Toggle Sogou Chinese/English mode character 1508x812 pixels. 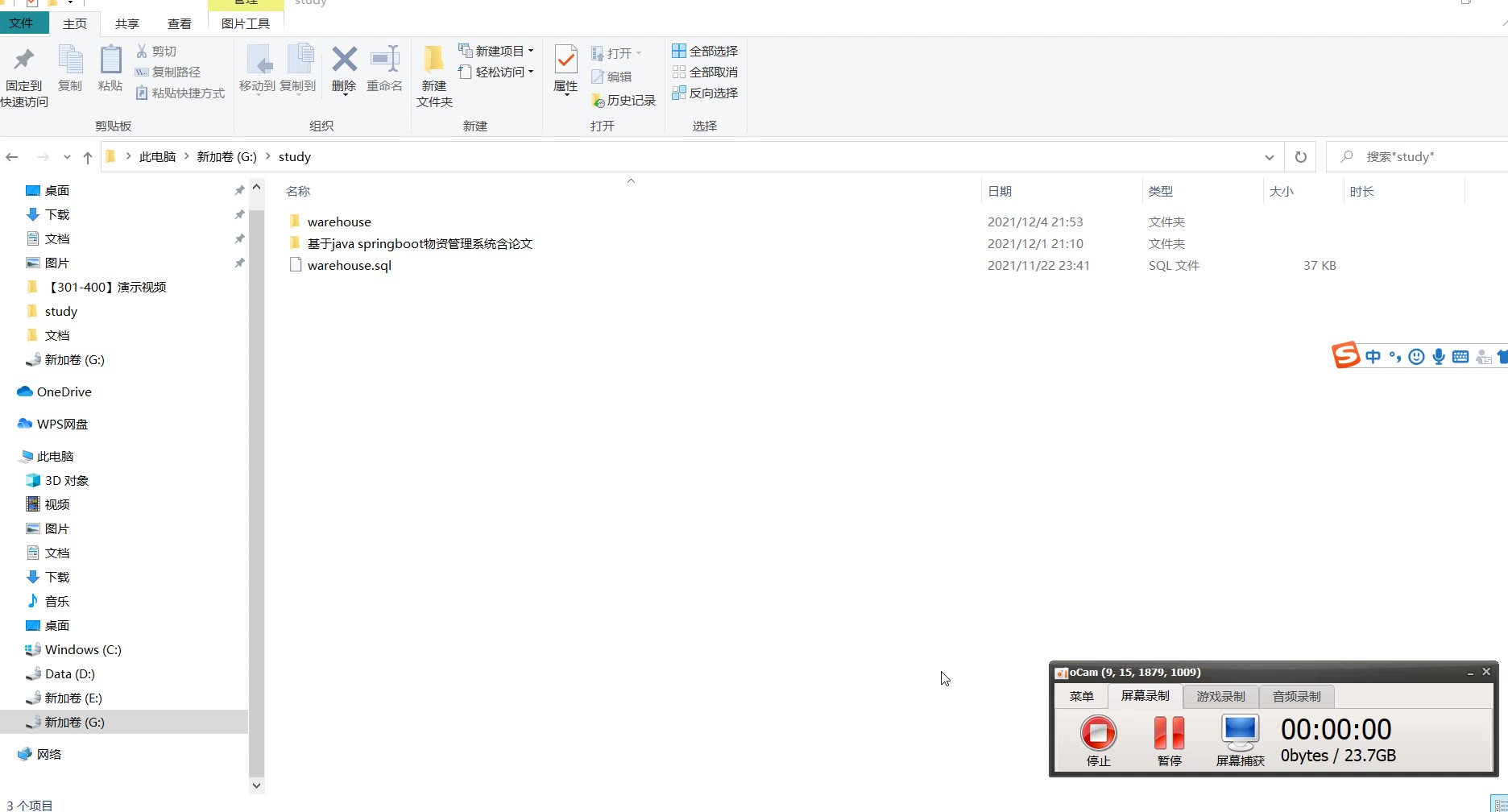coord(1373,356)
